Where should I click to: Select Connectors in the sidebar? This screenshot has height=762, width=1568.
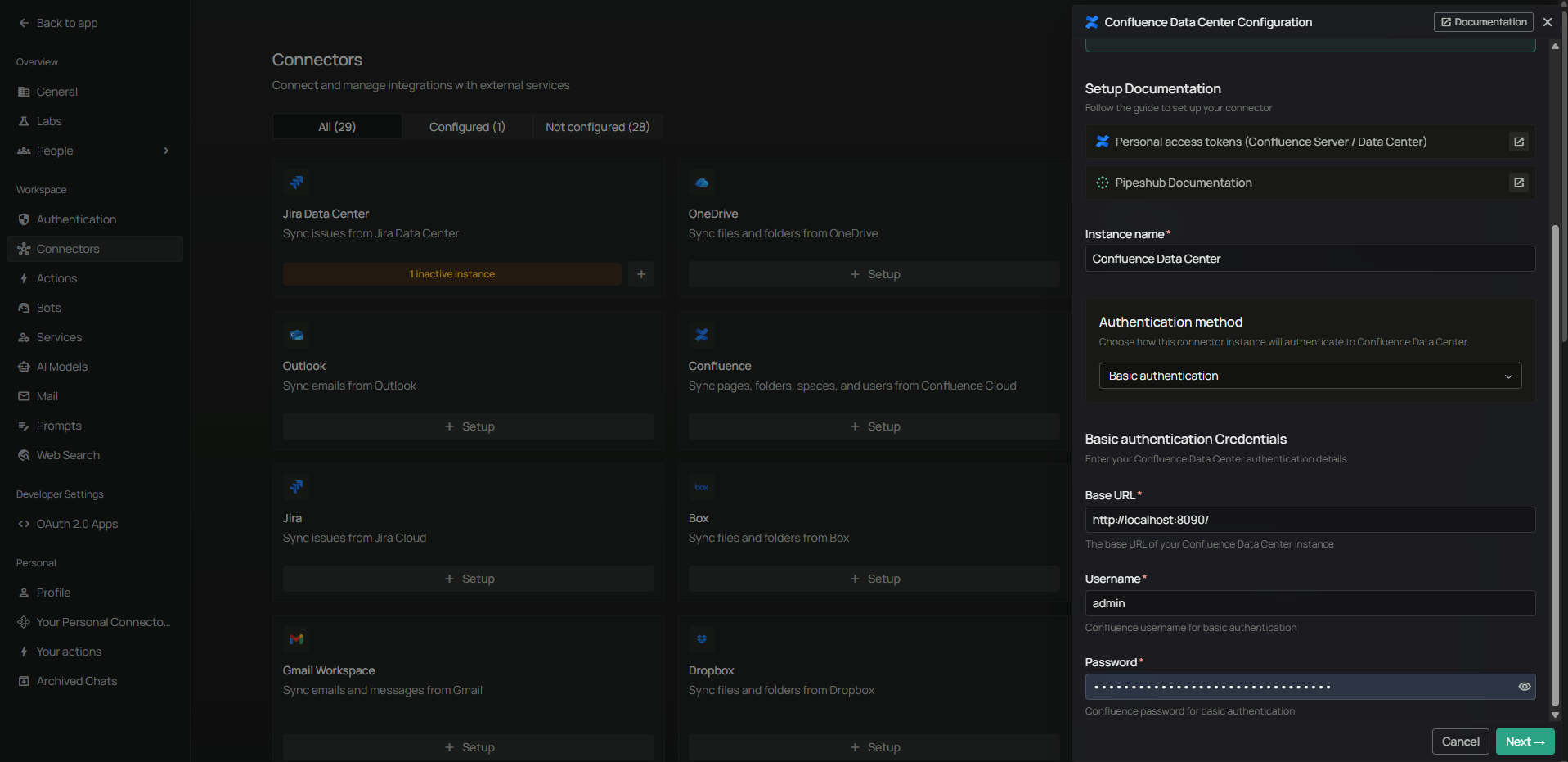95,249
